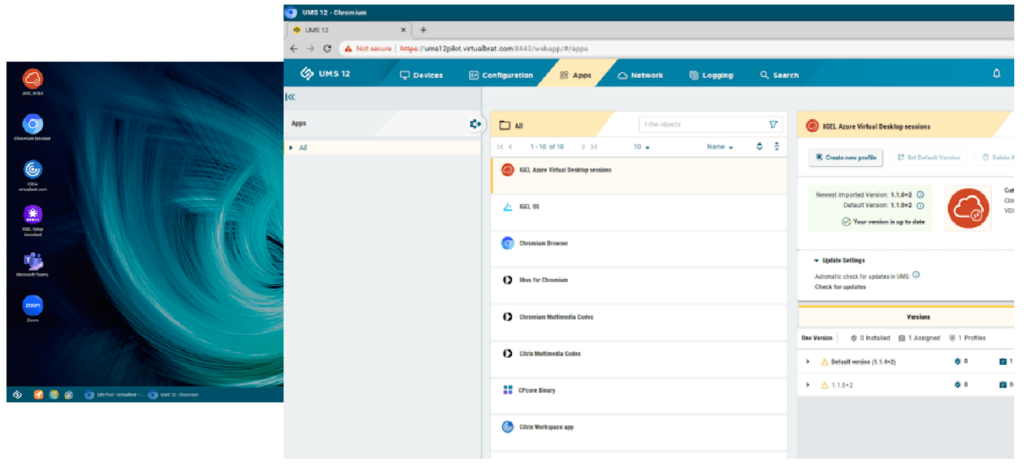Click the Azure Virtual Desktop app thumbnail
The height and width of the screenshot is (466, 1024).
(968, 208)
